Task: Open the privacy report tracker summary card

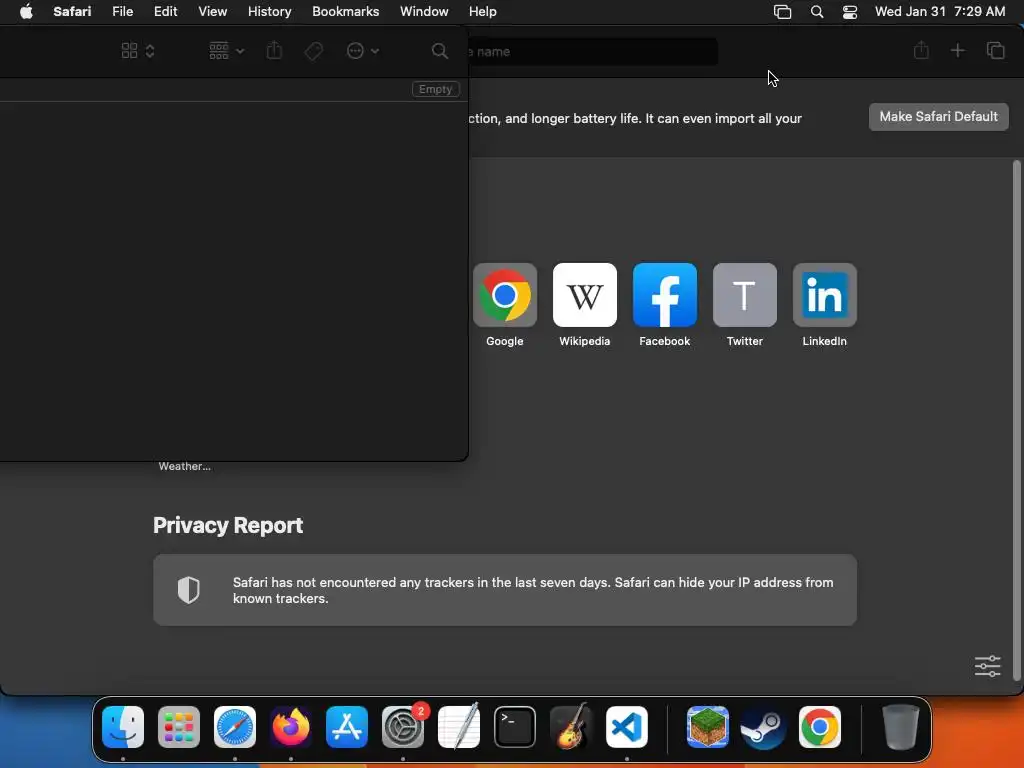Action: pyautogui.click(x=505, y=590)
